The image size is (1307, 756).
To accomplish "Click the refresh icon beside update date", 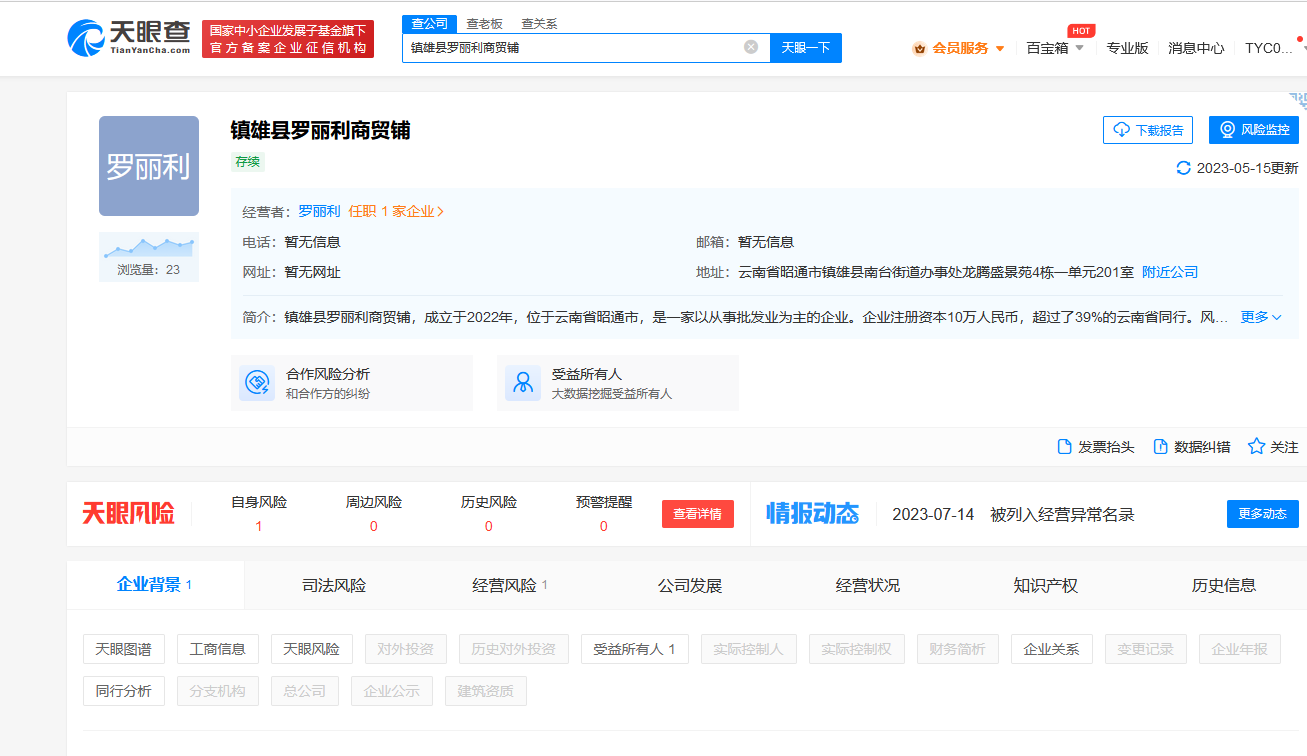I will click(x=1184, y=168).
